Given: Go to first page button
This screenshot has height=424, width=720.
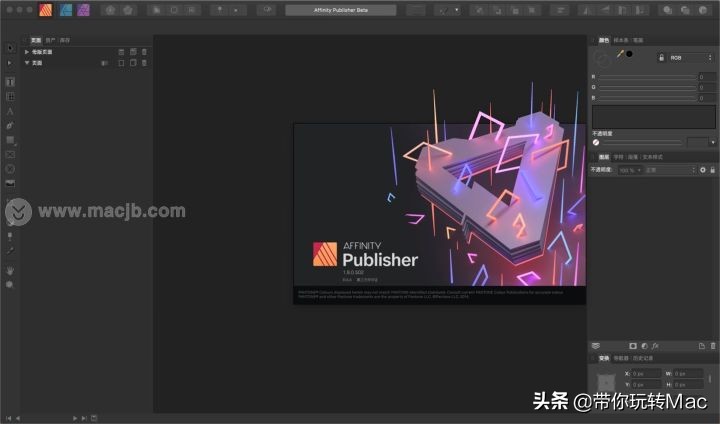Looking at the screenshot, I should [x=9, y=418].
